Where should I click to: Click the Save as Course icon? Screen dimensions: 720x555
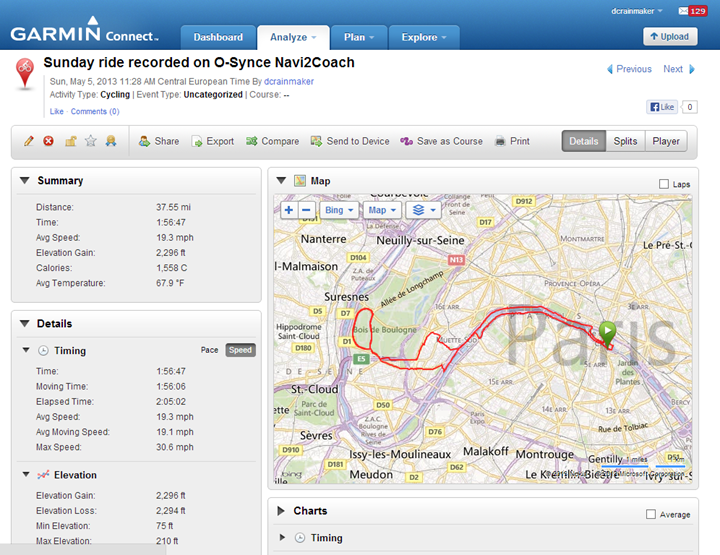click(406, 141)
